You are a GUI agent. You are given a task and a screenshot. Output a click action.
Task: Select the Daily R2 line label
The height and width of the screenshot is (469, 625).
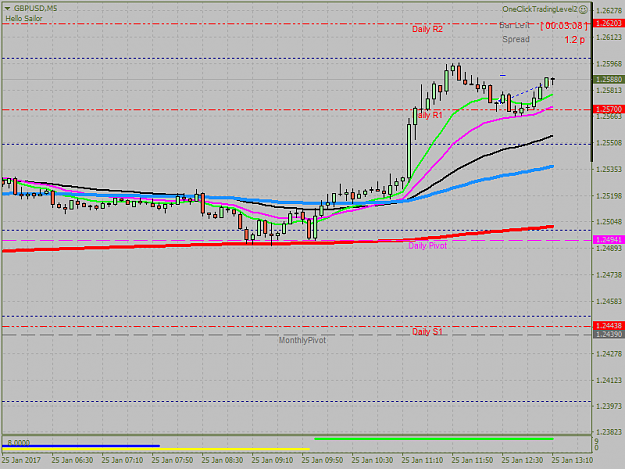[427, 29]
